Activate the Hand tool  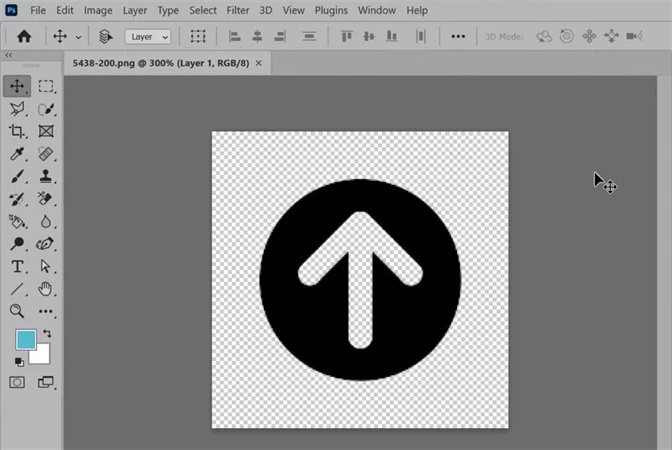[x=46, y=289]
